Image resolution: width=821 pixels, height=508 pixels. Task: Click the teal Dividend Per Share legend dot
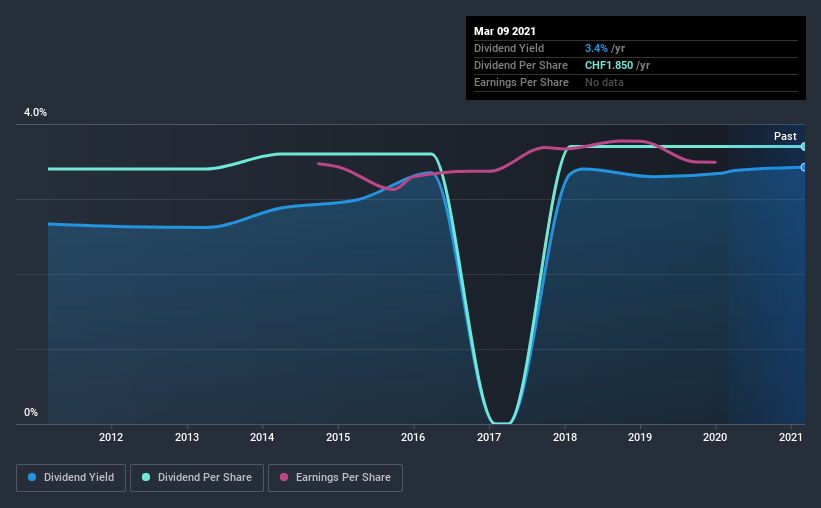(x=146, y=477)
